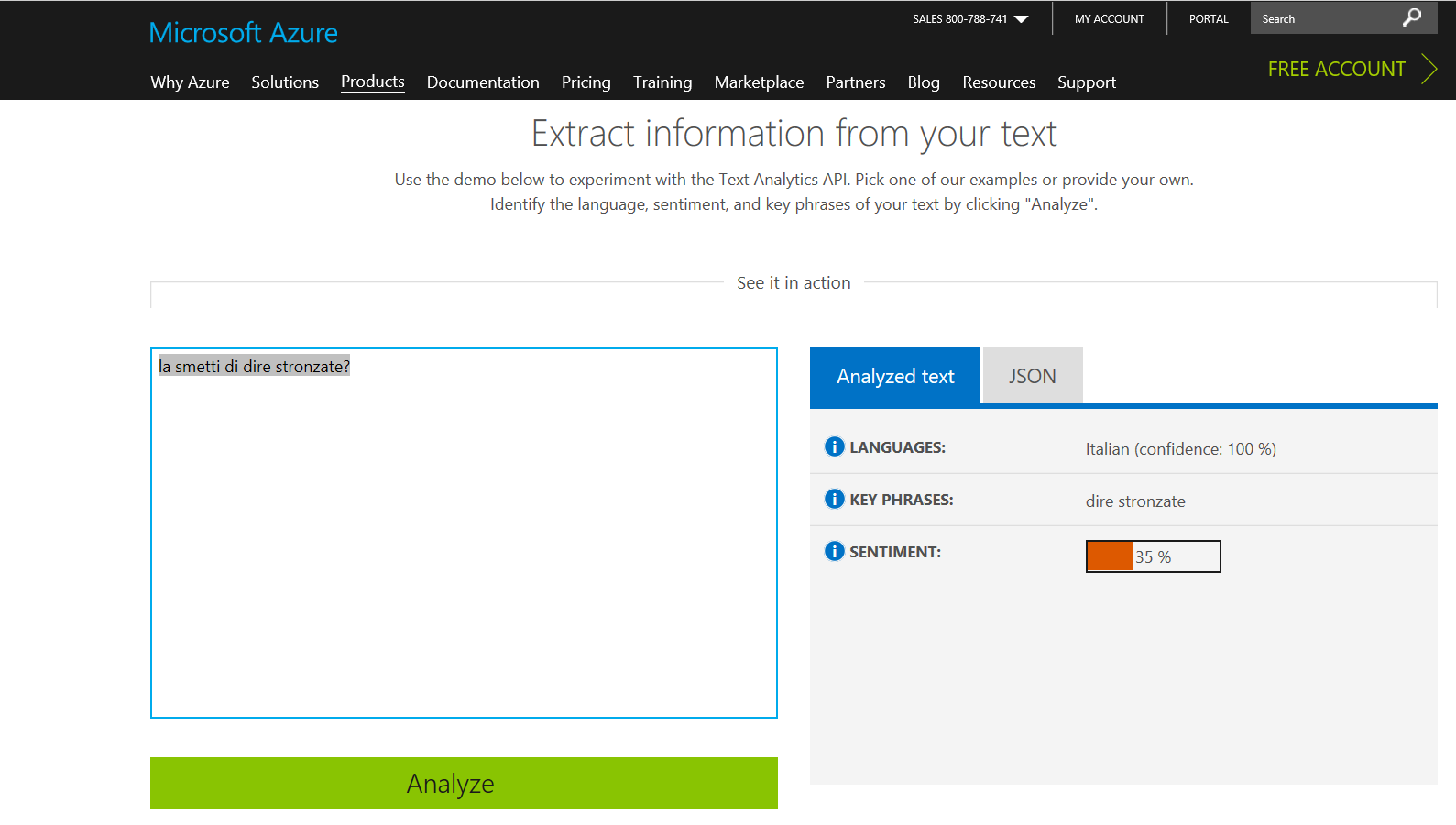This screenshot has width=1456, height=825.
Task: Navigate to Marketplace in the navbar
Action: pyautogui.click(x=759, y=82)
